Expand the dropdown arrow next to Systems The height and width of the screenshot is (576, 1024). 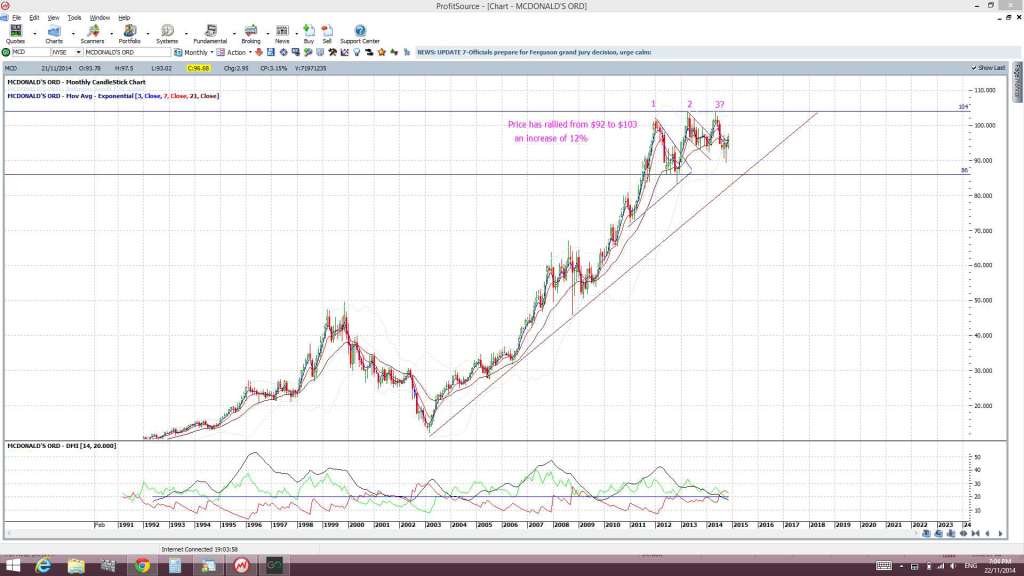(186, 33)
